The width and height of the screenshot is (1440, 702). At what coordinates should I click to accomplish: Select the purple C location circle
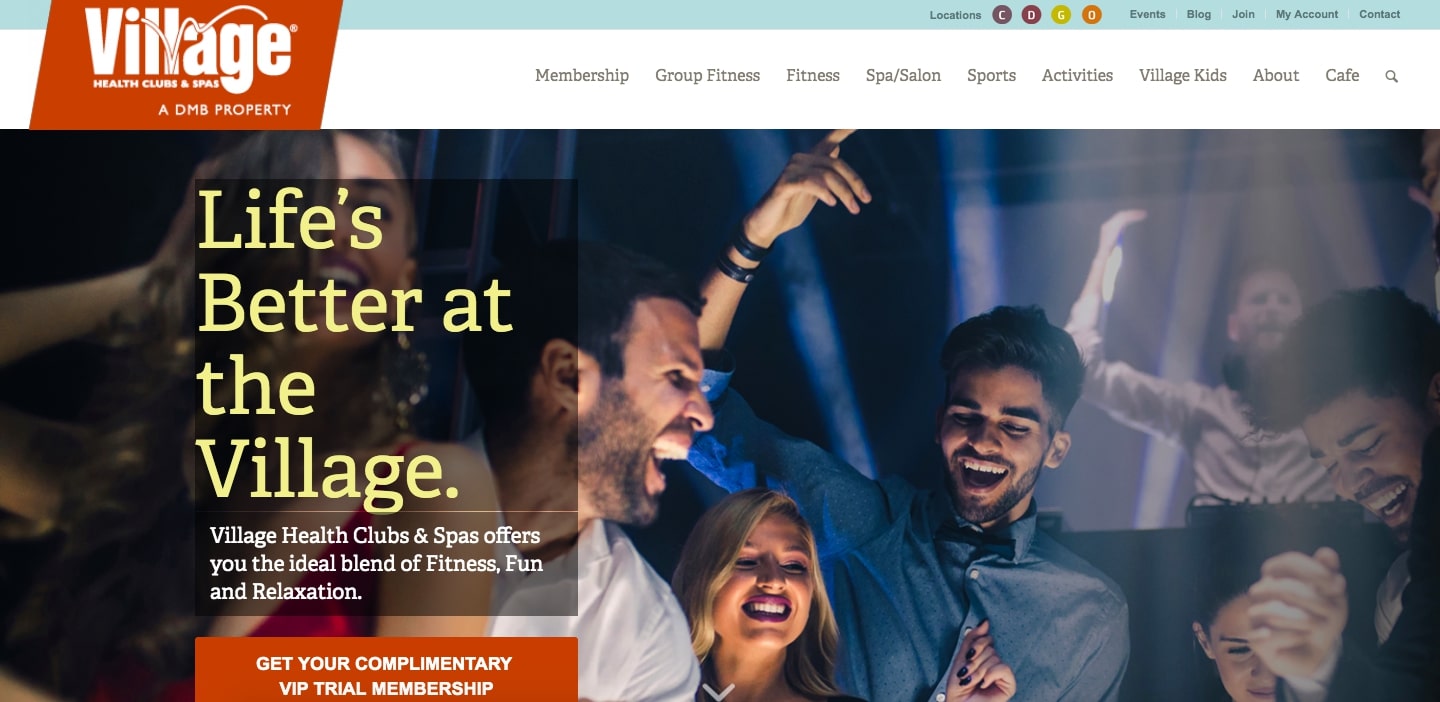(x=1002, y=15)
